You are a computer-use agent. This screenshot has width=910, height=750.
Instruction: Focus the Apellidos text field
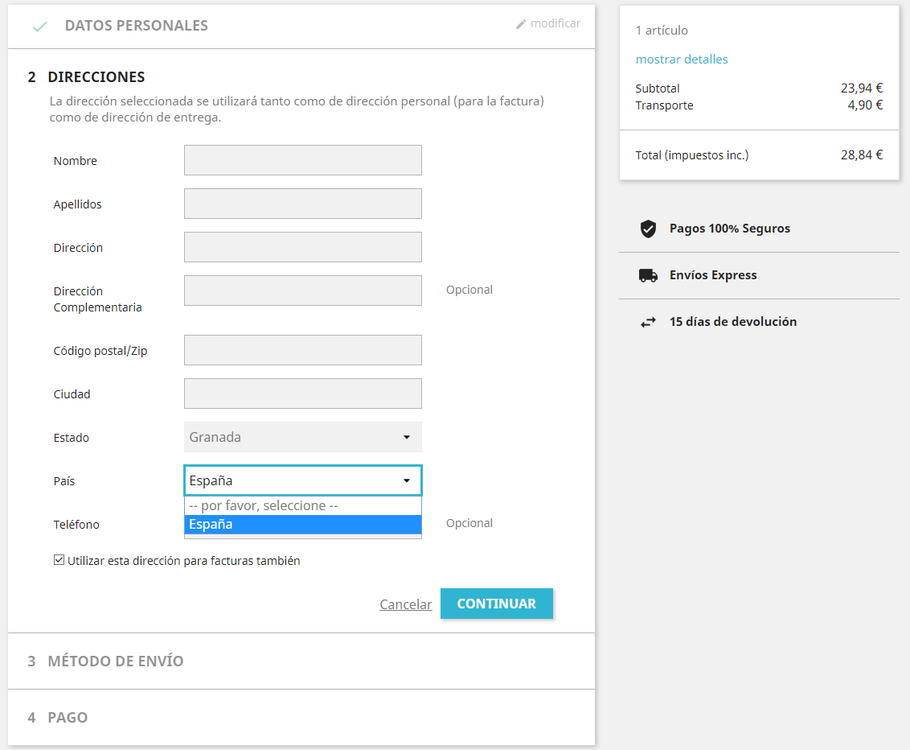tap(302, 204)
